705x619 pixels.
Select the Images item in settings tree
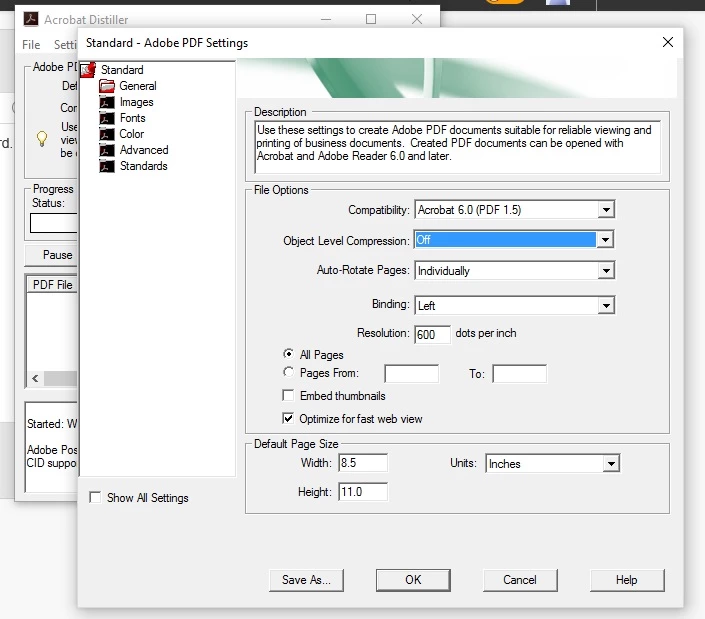(x=136, y=102)
